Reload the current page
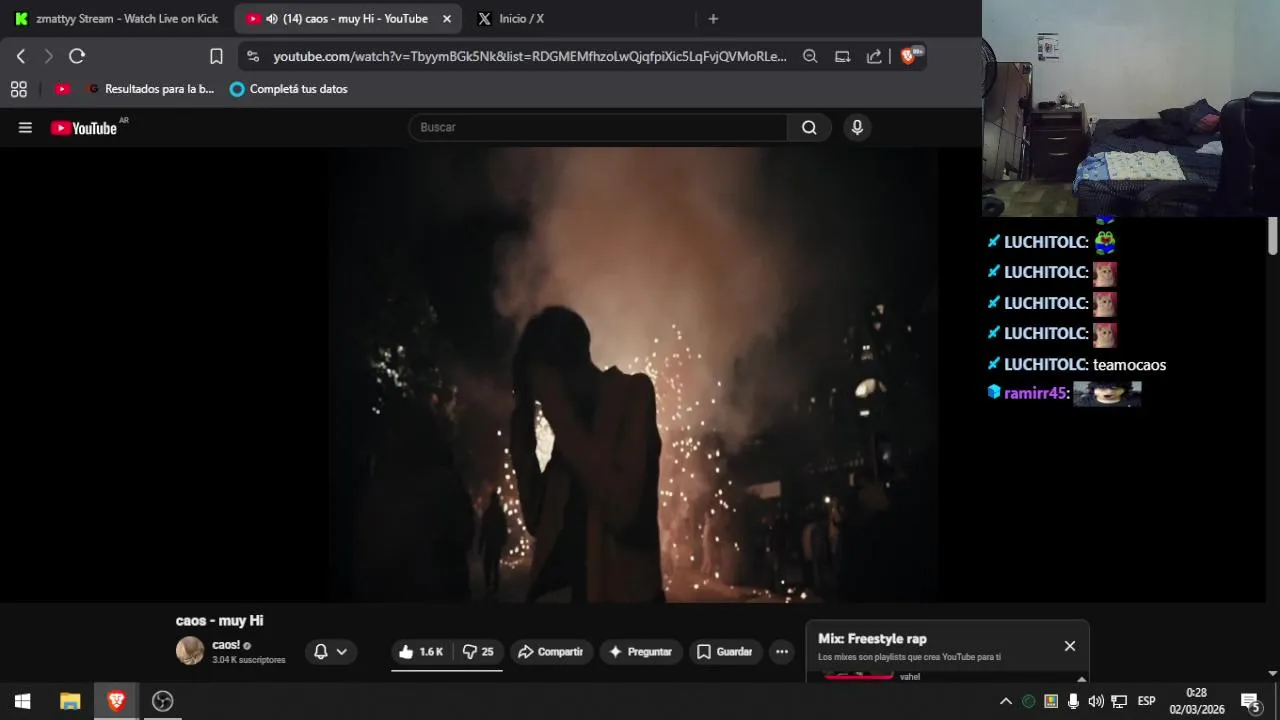1280x720 pixels. [x=77, y=57]
